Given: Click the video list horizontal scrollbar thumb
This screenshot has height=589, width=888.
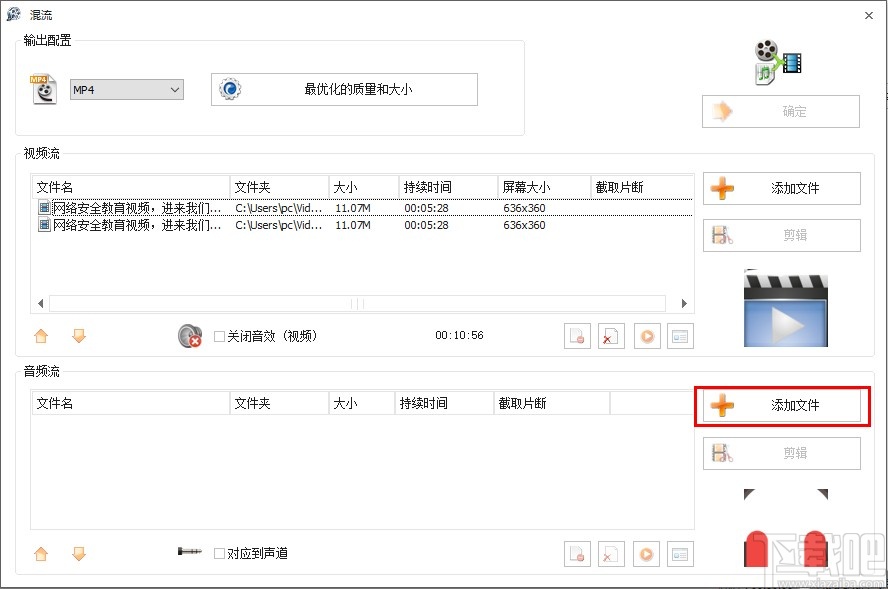Looking at the screenshot, I should point(357,304).
